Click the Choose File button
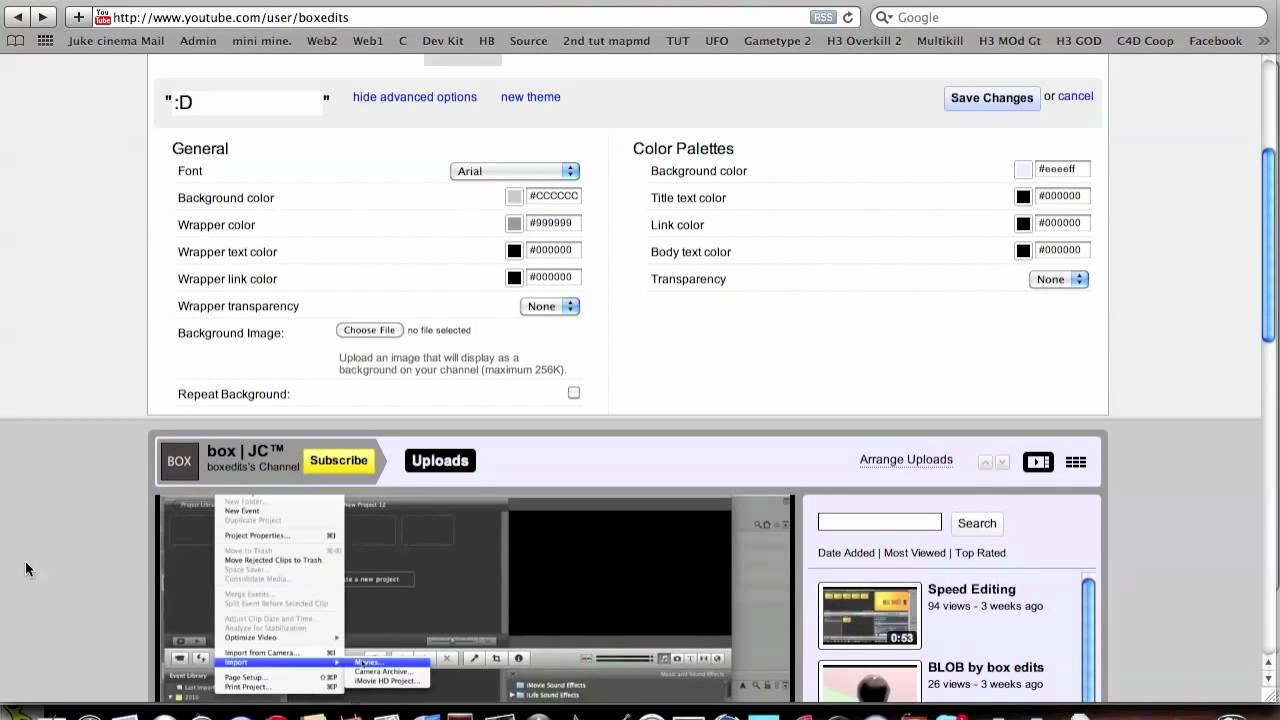 point(370,330)
